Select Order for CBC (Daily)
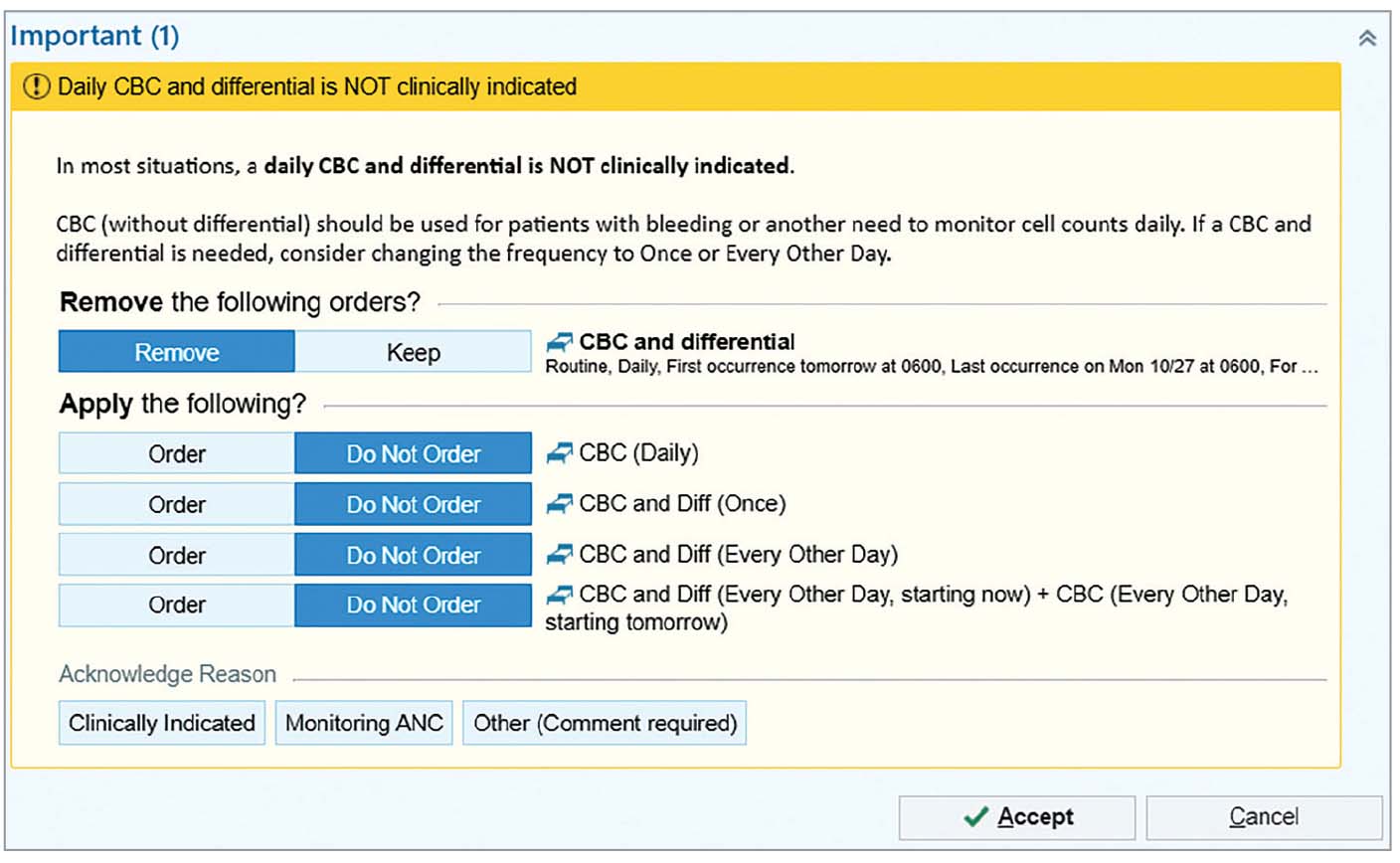The height and width of the screenshot is (863, 1400). click(x=176, y=452)
